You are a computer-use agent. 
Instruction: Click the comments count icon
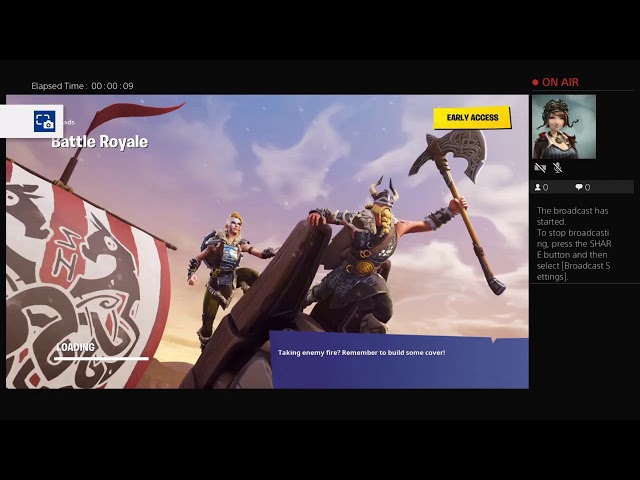(579, 187)
